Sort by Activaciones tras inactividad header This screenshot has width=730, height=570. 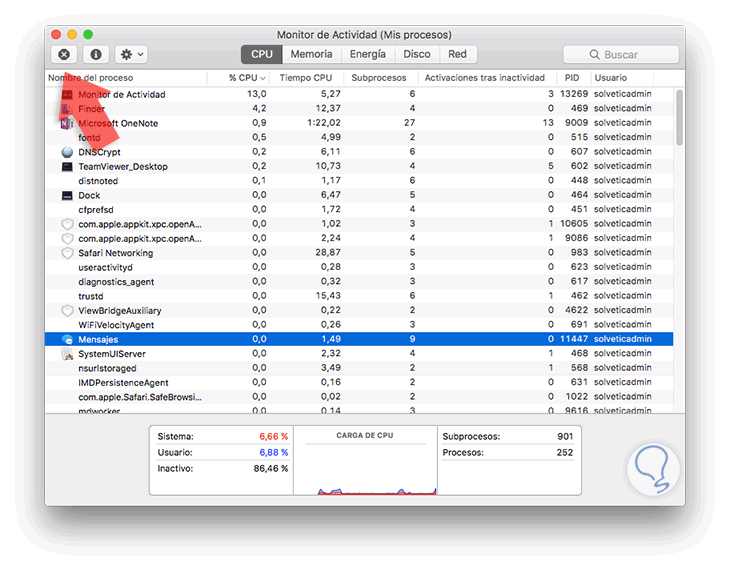coord(485,78)
